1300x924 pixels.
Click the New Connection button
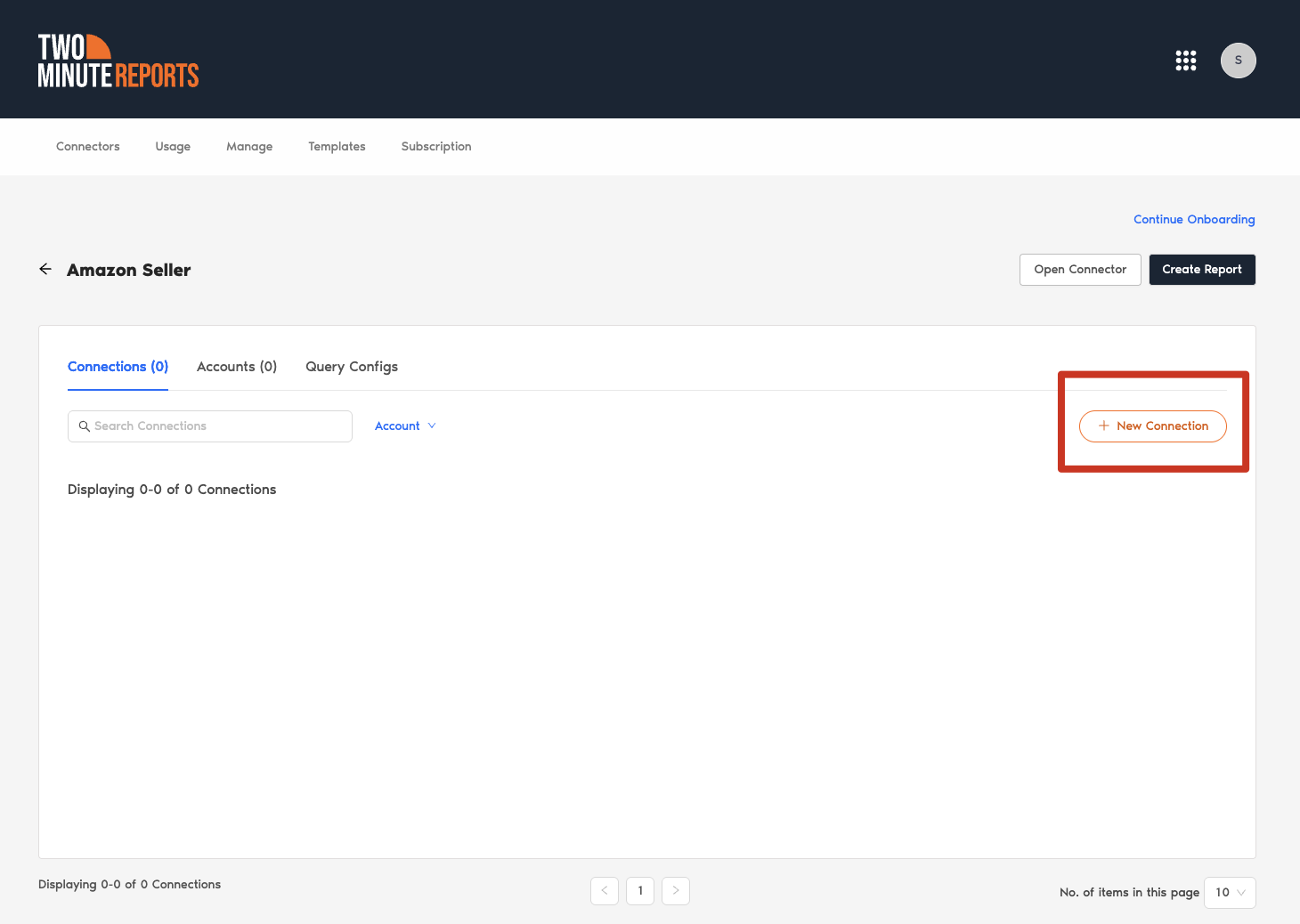tap(1152, 426)
